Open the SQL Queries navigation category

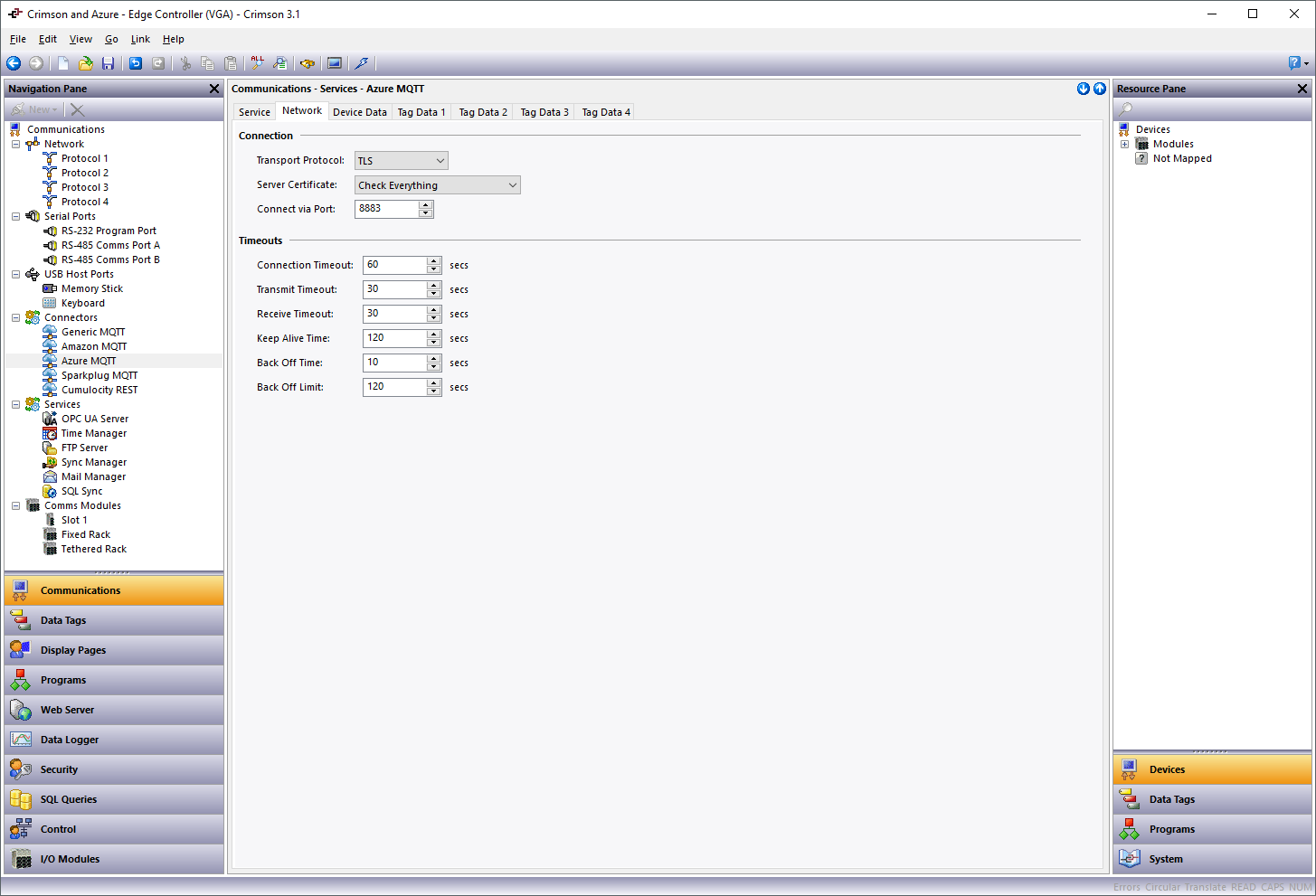114,799
